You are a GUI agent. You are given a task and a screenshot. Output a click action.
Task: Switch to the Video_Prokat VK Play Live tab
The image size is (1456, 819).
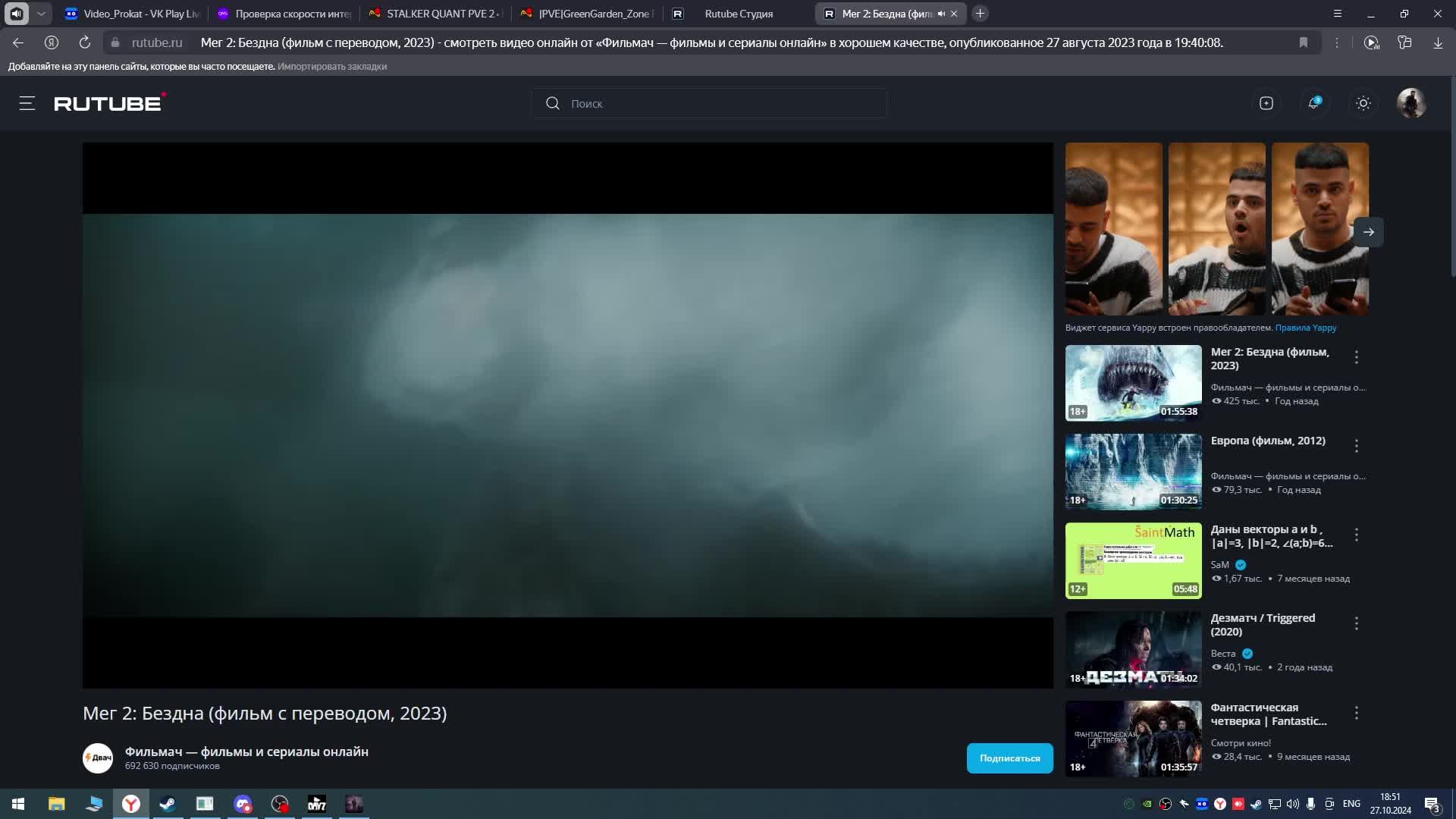[x=133, y=14]
